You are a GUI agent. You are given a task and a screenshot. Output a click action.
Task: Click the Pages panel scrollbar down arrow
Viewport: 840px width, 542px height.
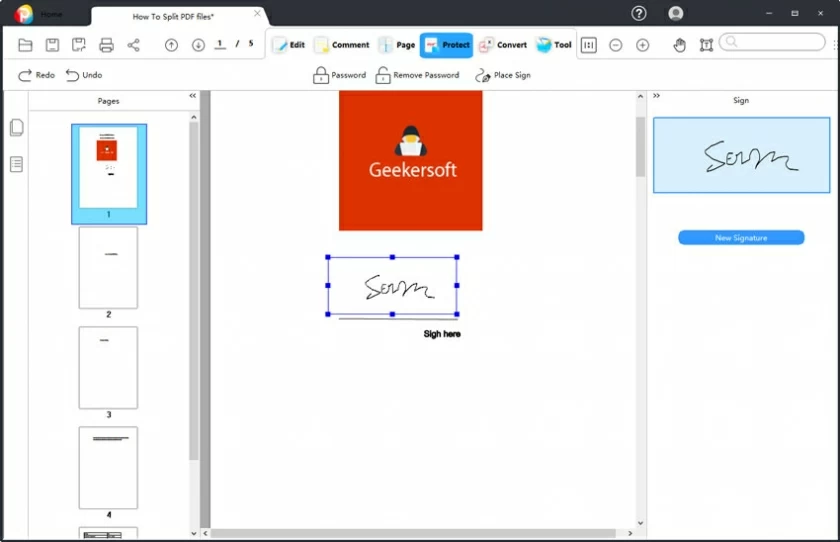[x=193, y=533]
